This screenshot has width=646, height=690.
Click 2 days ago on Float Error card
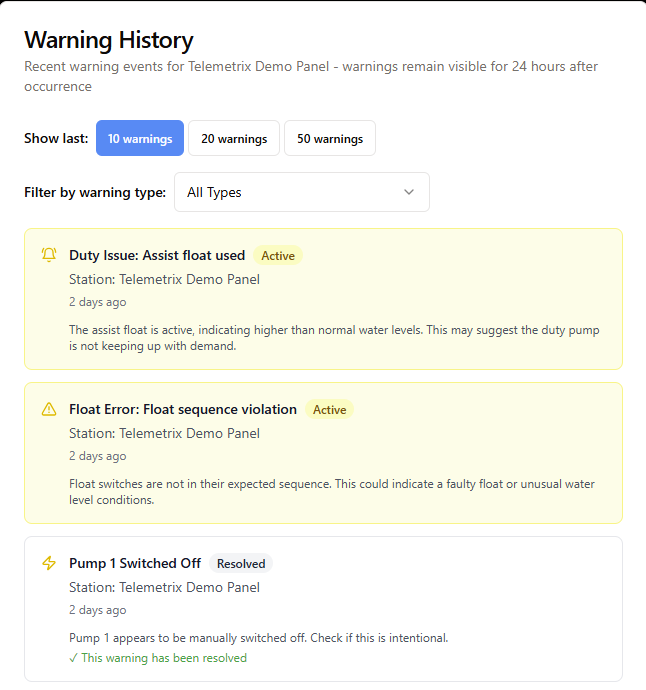[x=98, y=456]
